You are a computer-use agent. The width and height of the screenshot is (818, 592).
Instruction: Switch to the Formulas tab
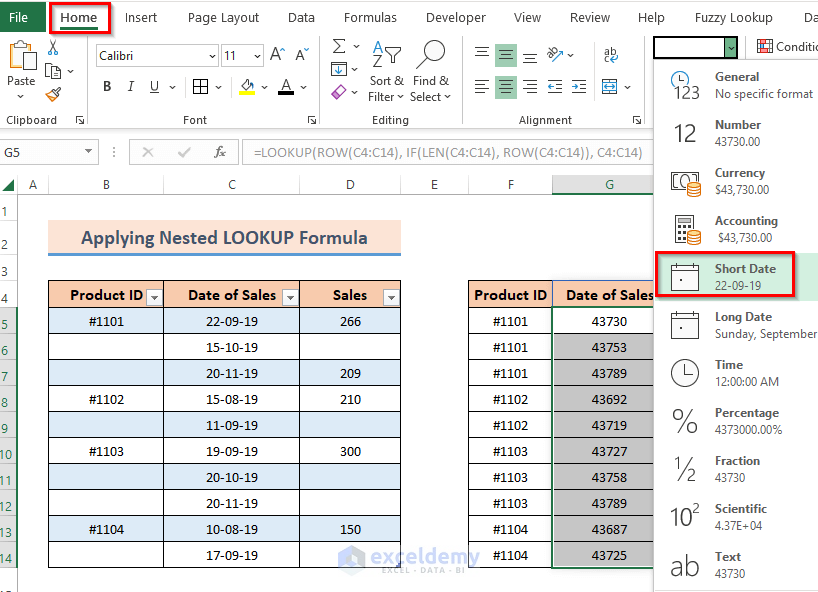click(370, 18)
